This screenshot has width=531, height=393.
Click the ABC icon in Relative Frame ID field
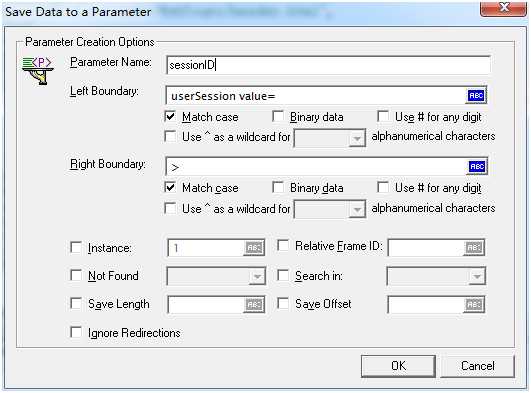473,248
